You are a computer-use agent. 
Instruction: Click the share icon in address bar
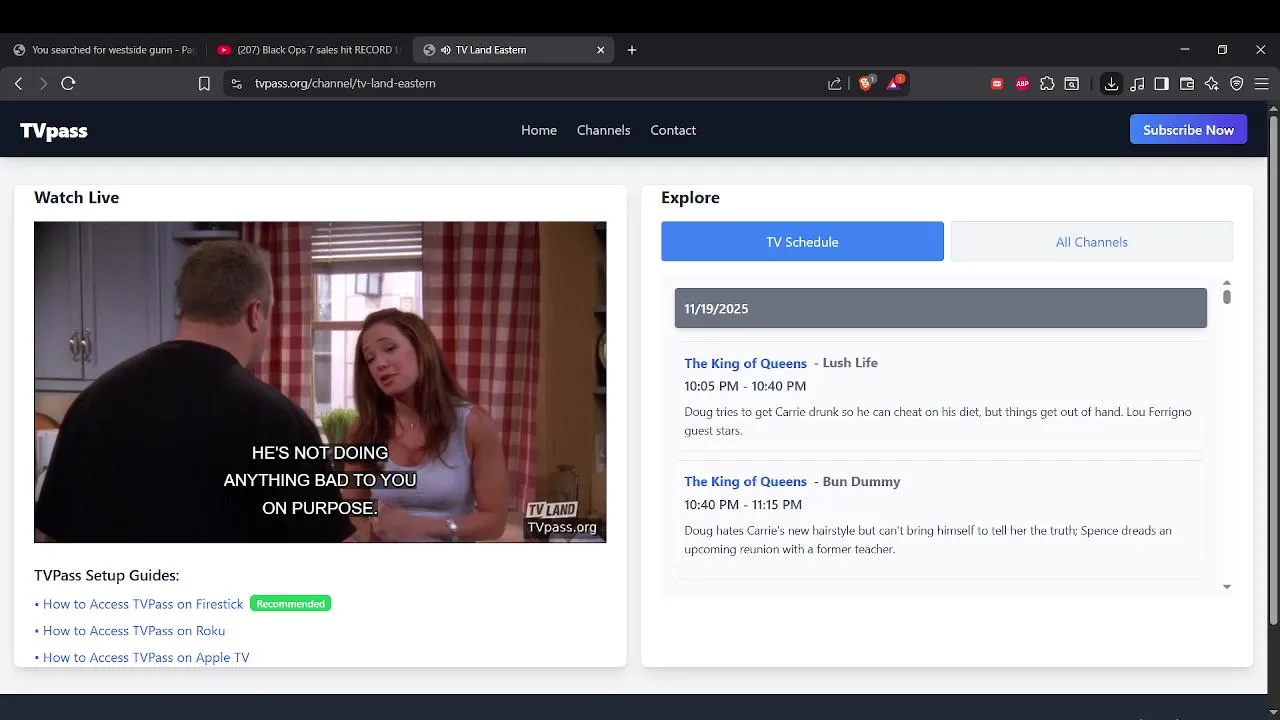[x=835, y=84]
